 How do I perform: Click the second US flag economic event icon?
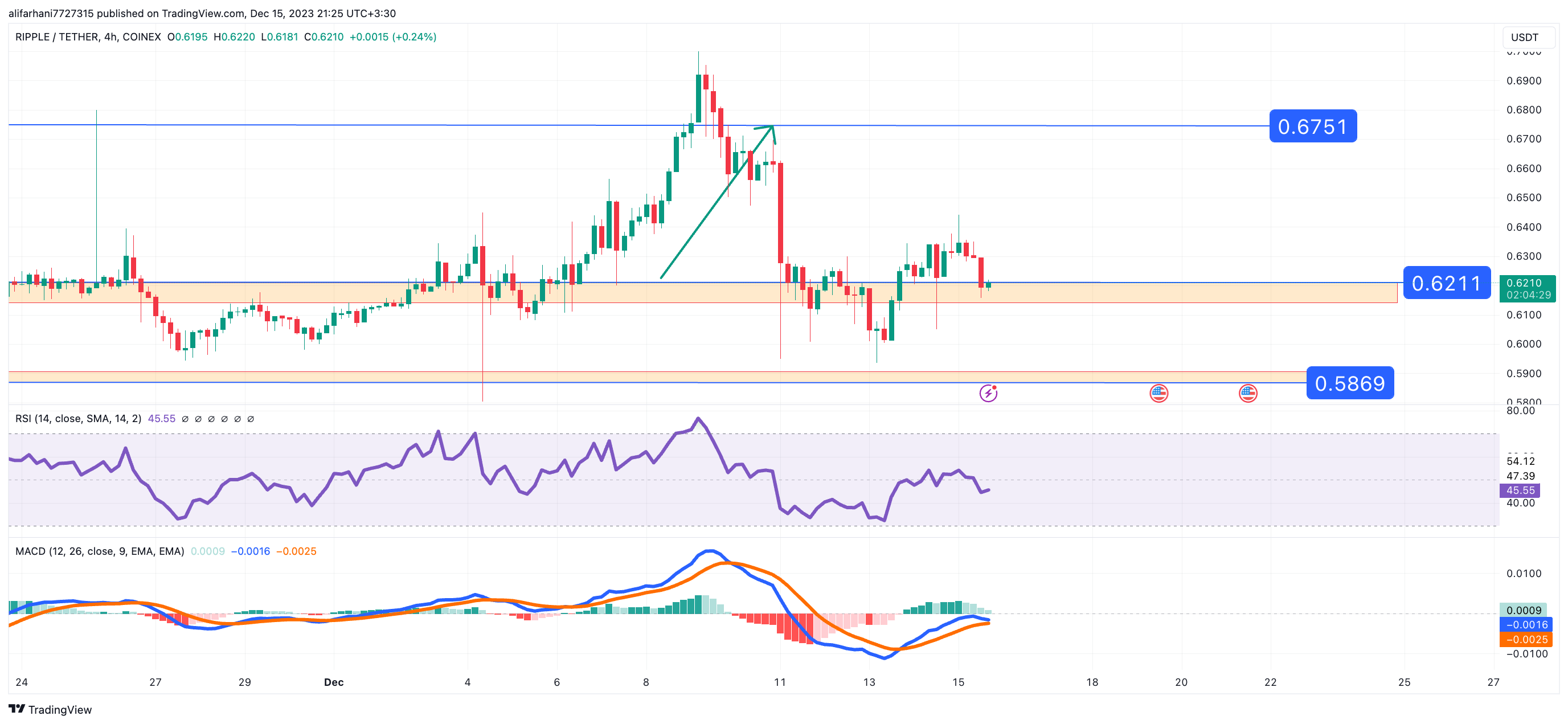[1248, 394]
